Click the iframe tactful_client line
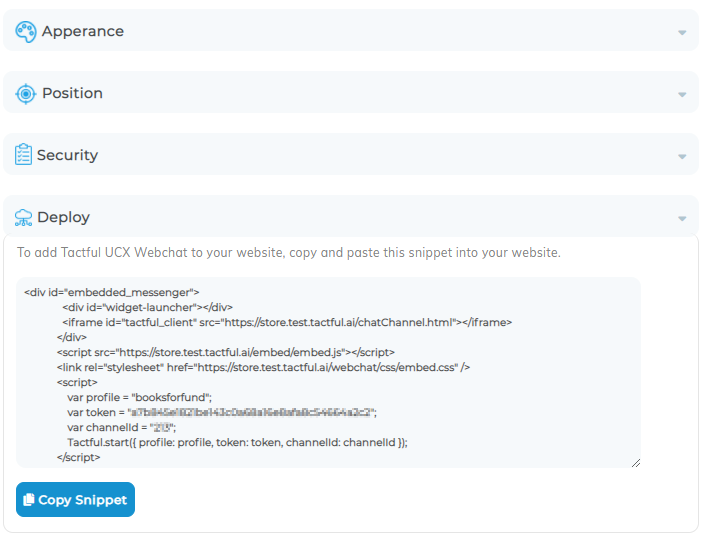Screen dimensions: 706x538 [x=287, y=322]
